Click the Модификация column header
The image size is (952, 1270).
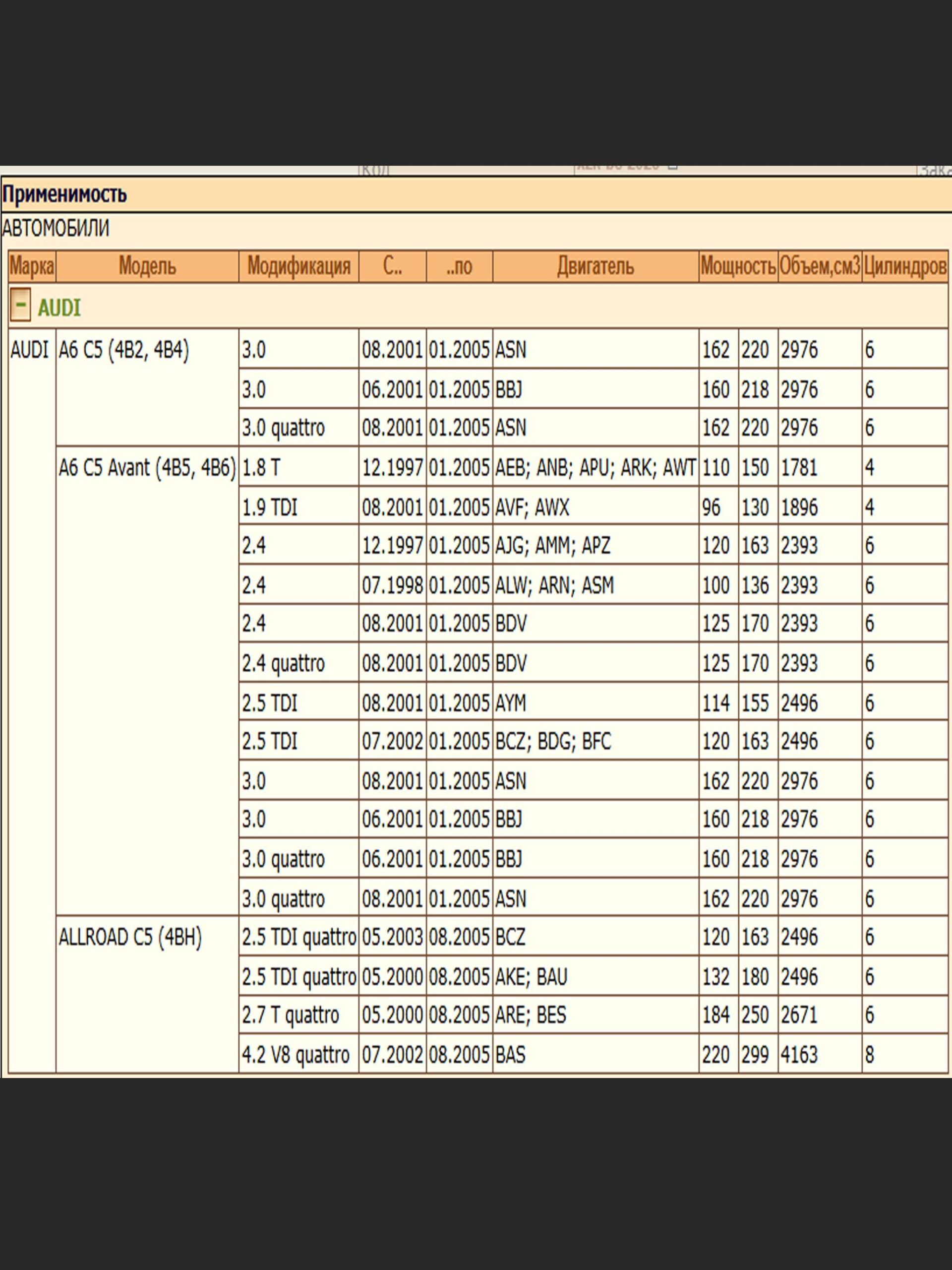coord(298,266)
